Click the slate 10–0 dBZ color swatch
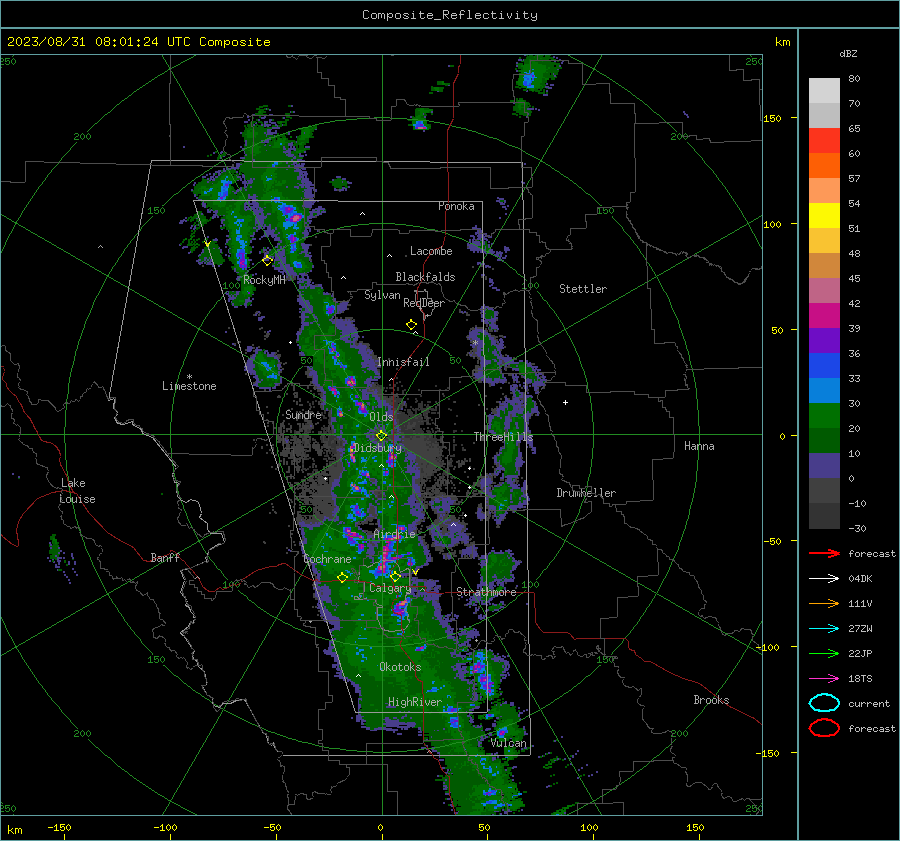Screen dimensions: 900x841 point(824,466)
